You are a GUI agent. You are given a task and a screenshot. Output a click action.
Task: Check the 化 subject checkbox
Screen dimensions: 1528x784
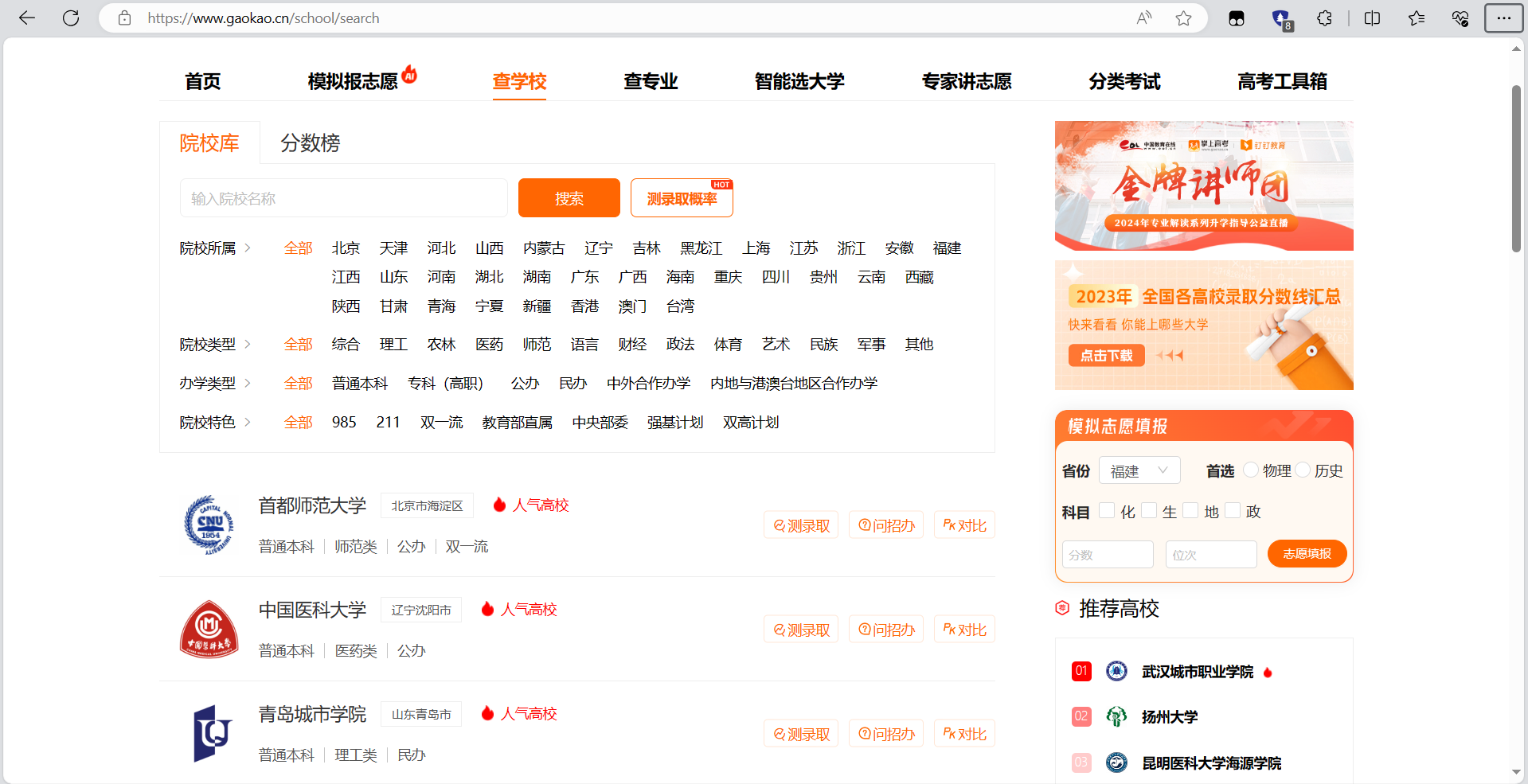coord(1107,510)
